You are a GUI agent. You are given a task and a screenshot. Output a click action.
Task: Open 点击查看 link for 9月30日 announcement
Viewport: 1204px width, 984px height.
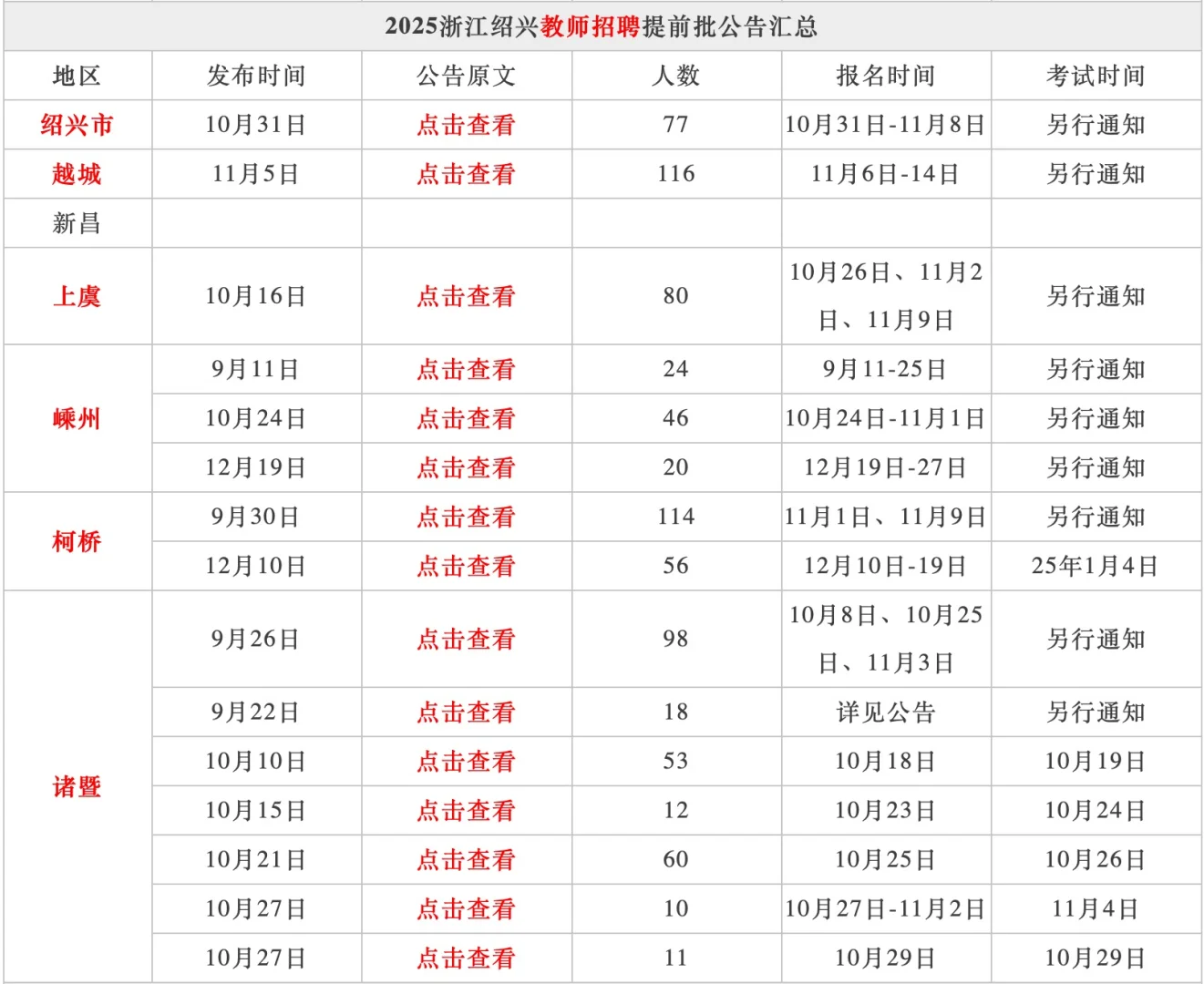point(466,517)
